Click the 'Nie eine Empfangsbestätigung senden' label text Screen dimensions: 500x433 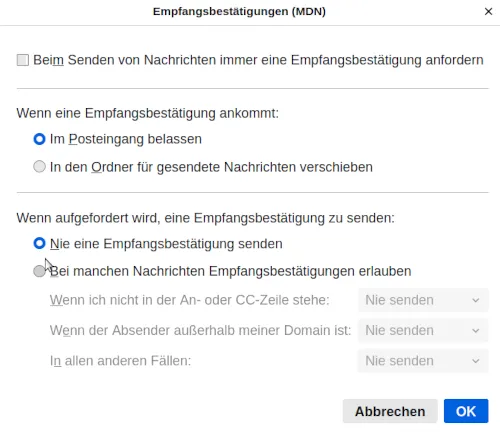tap(166, 244)
